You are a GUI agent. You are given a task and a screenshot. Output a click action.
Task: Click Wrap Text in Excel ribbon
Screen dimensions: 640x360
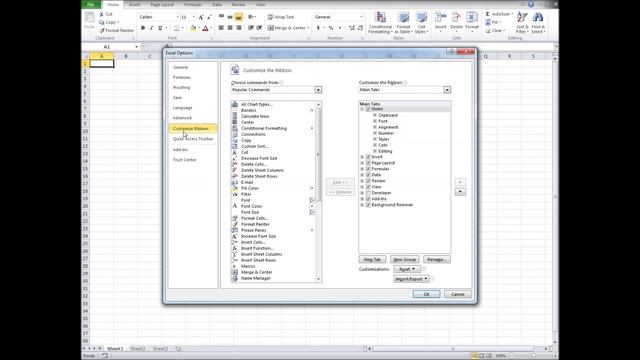281,17
